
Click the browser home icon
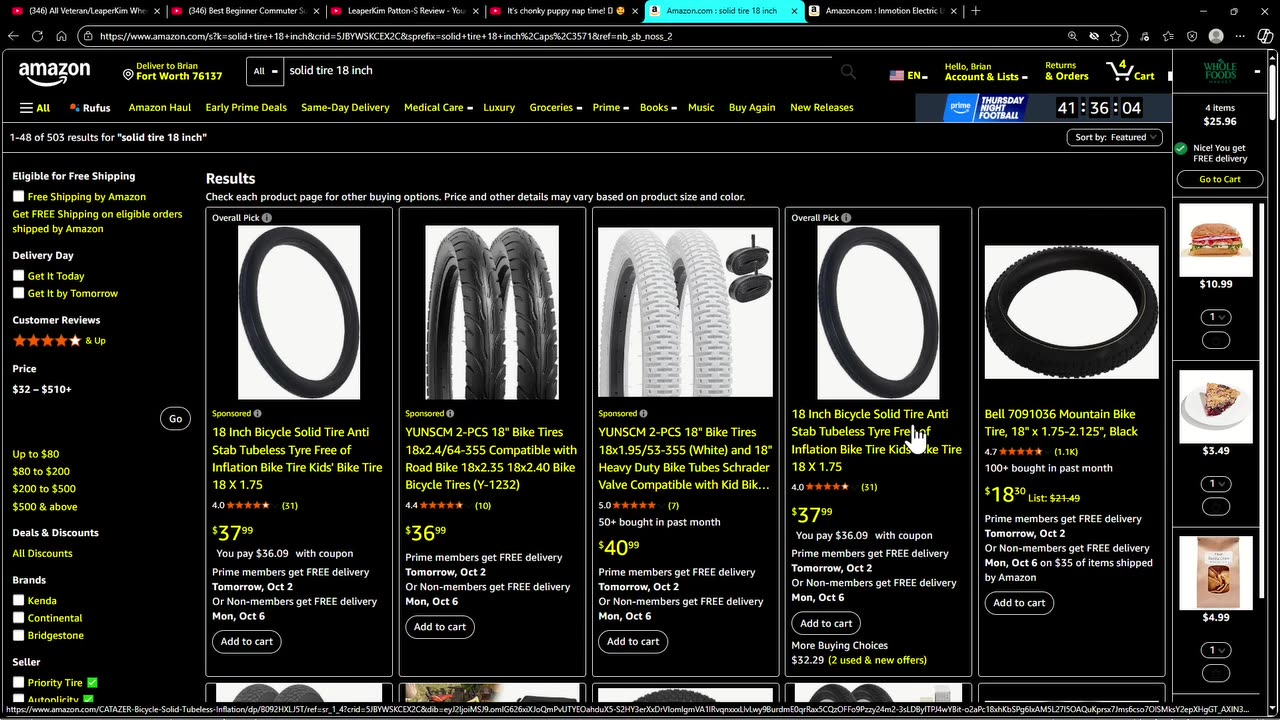[x=61, y=36]
